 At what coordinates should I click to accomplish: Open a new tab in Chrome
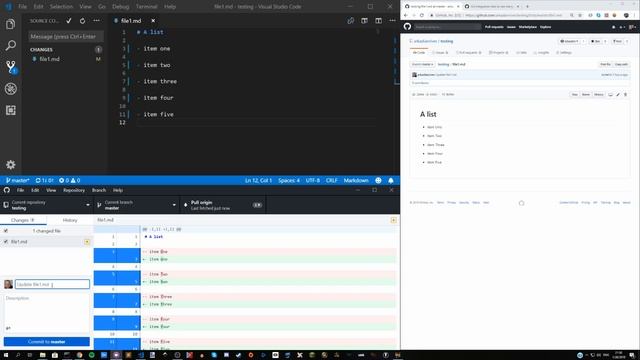(x=527, y=6)
